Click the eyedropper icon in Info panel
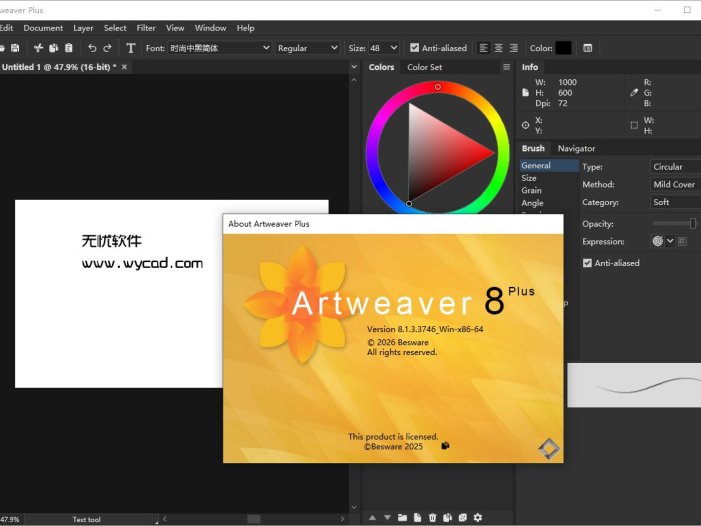This screenshot has width=701, height=526. point(634,93)
